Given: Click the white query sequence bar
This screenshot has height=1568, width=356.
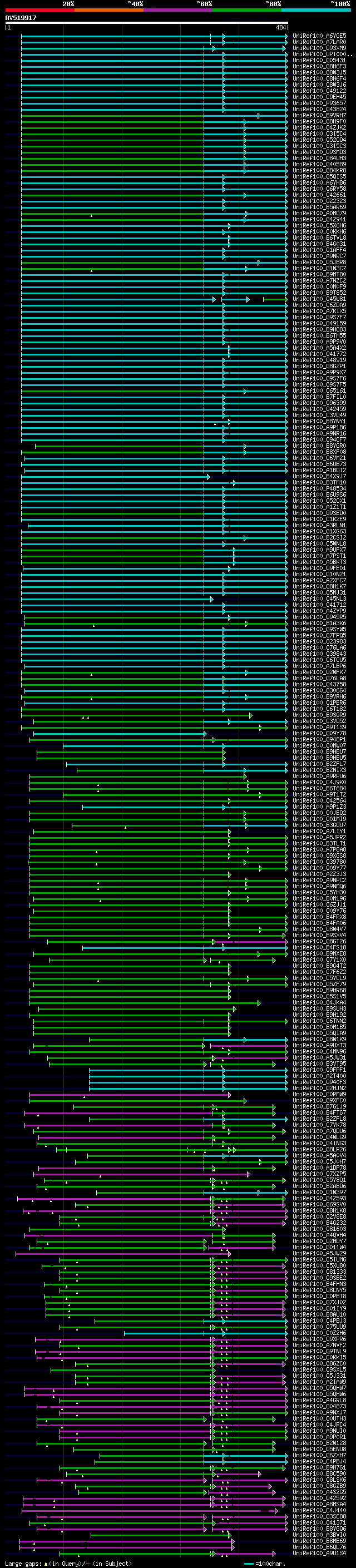Looking at the screenshot, I should [146, 23].
